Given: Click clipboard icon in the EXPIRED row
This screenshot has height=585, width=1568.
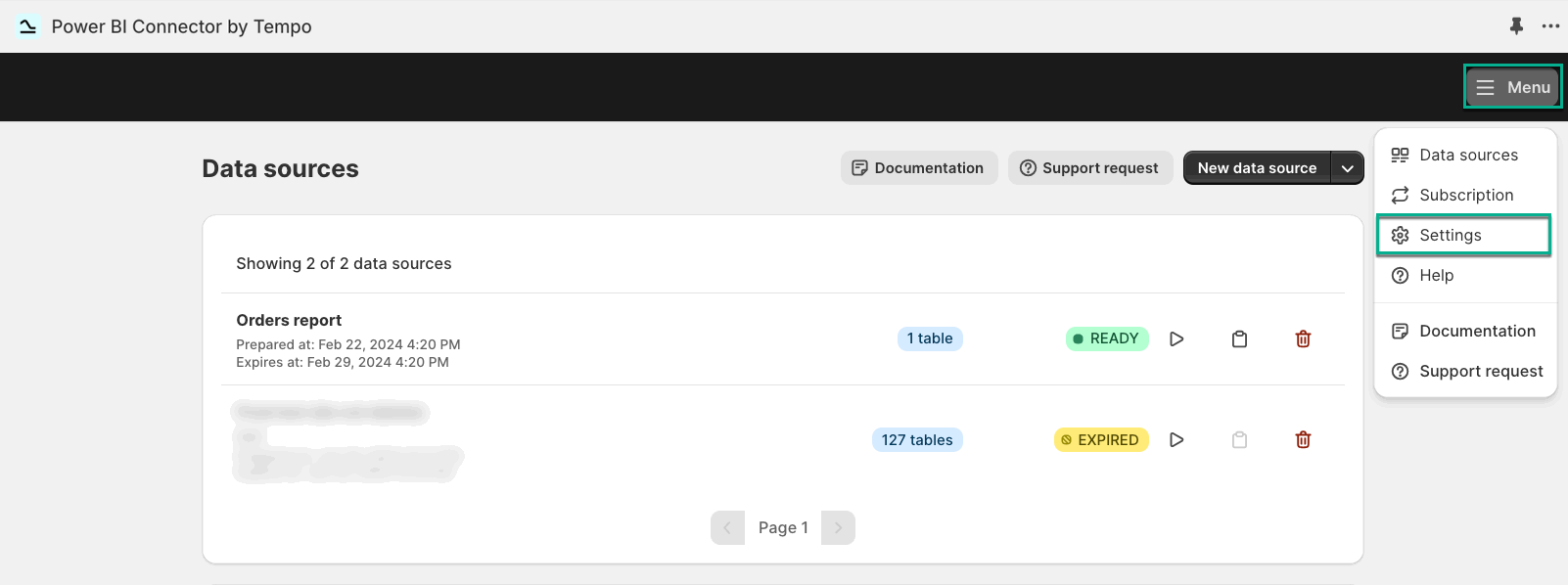Looking at the screenshot, I should [1239, 440].
